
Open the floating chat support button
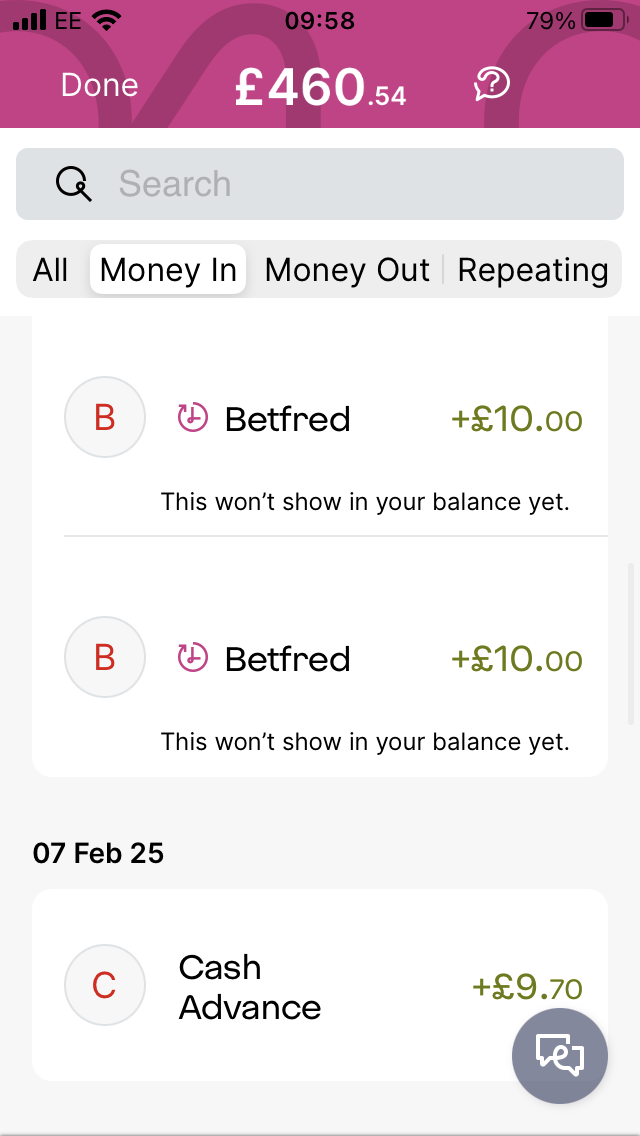(x=560, y=1056)
